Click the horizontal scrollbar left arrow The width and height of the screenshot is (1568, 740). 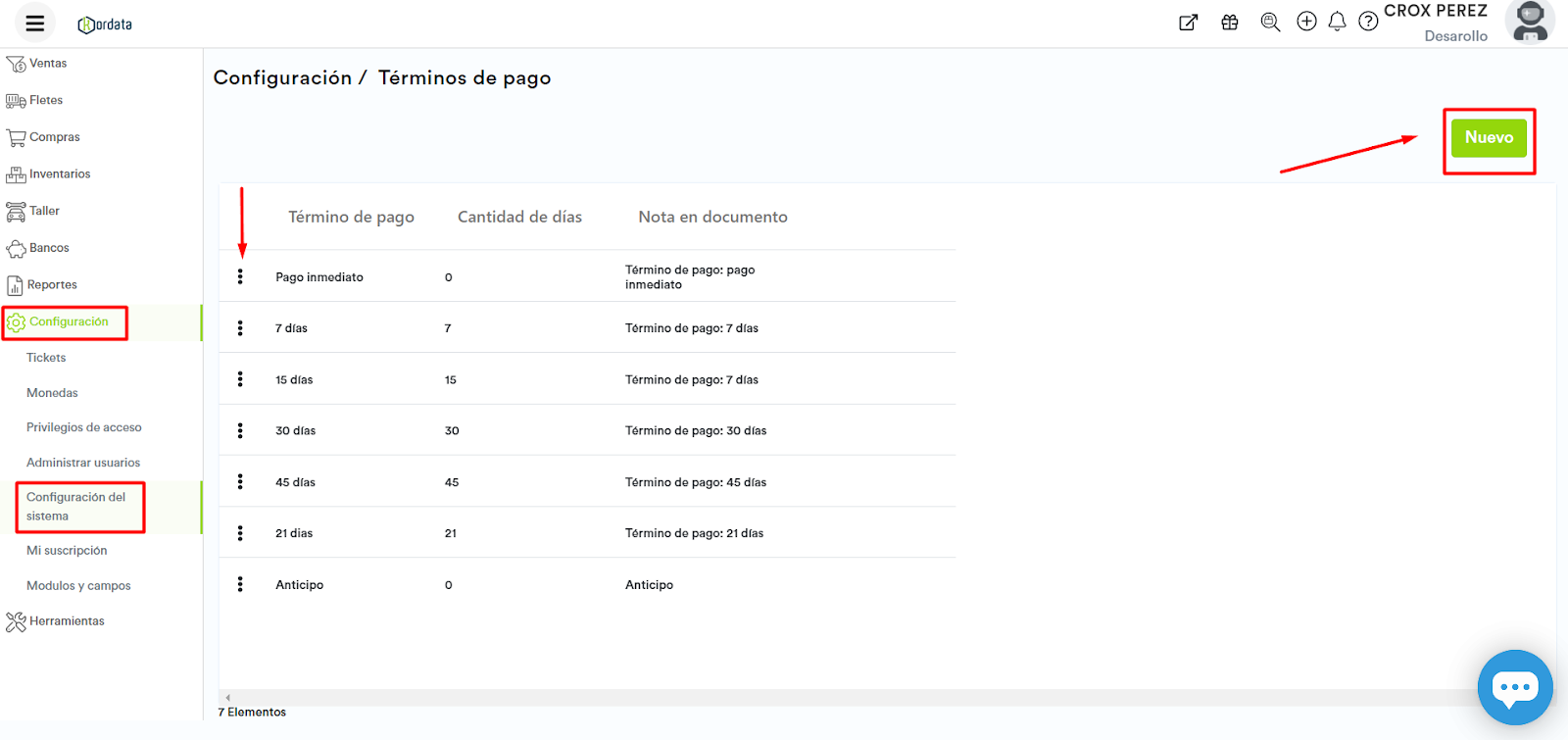(228, 698)
